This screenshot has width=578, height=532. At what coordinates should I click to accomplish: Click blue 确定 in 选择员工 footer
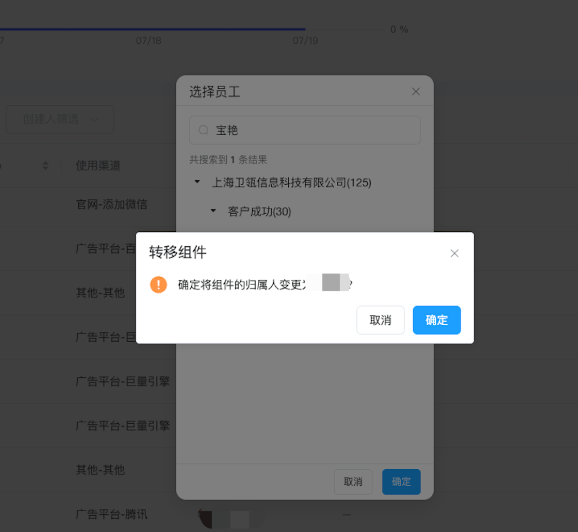point(401,481)
